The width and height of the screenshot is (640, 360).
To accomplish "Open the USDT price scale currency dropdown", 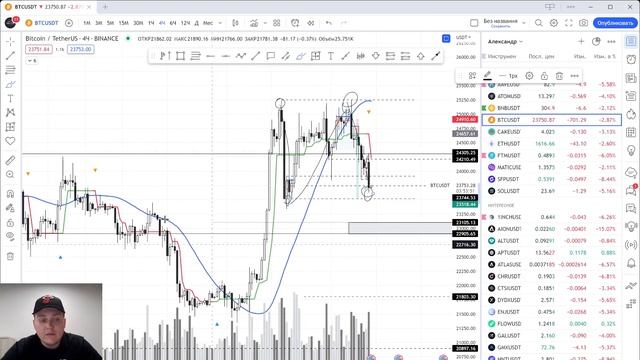I will click(463, 37).
